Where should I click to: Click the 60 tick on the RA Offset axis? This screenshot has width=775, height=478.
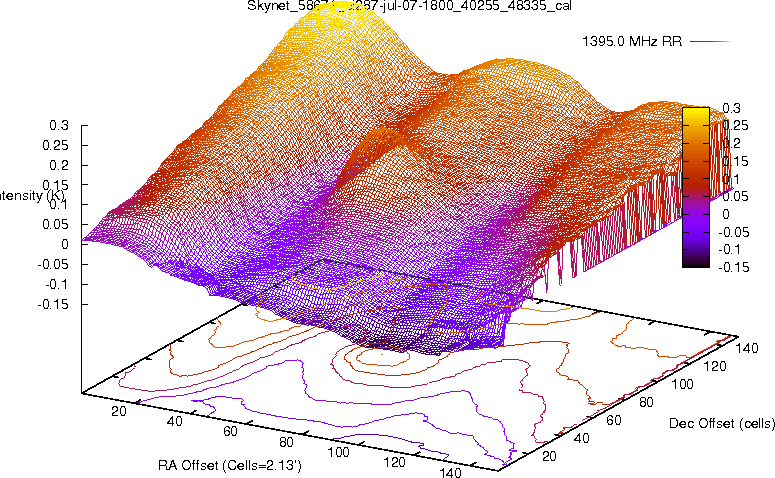230,431
